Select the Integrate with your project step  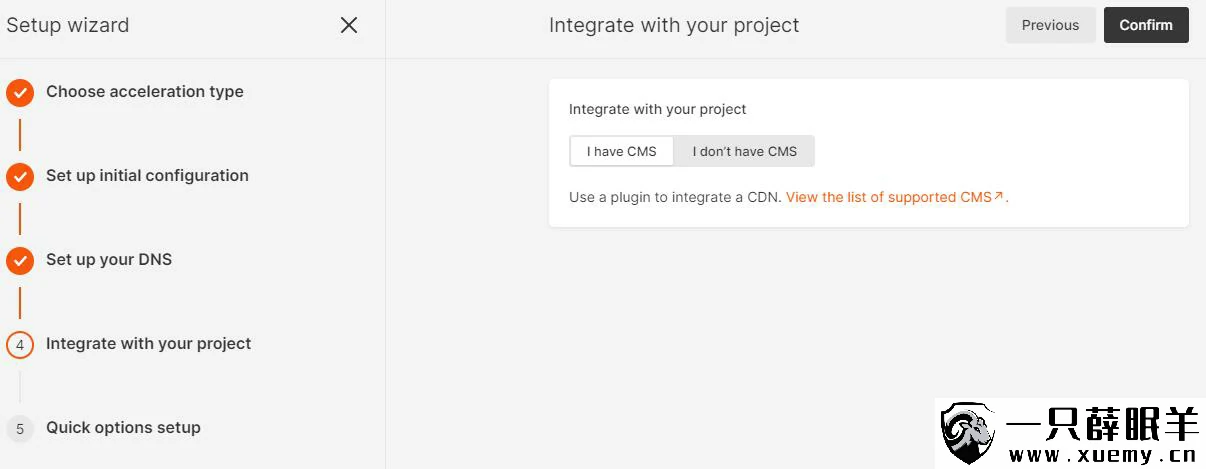(x=148, y=344)
